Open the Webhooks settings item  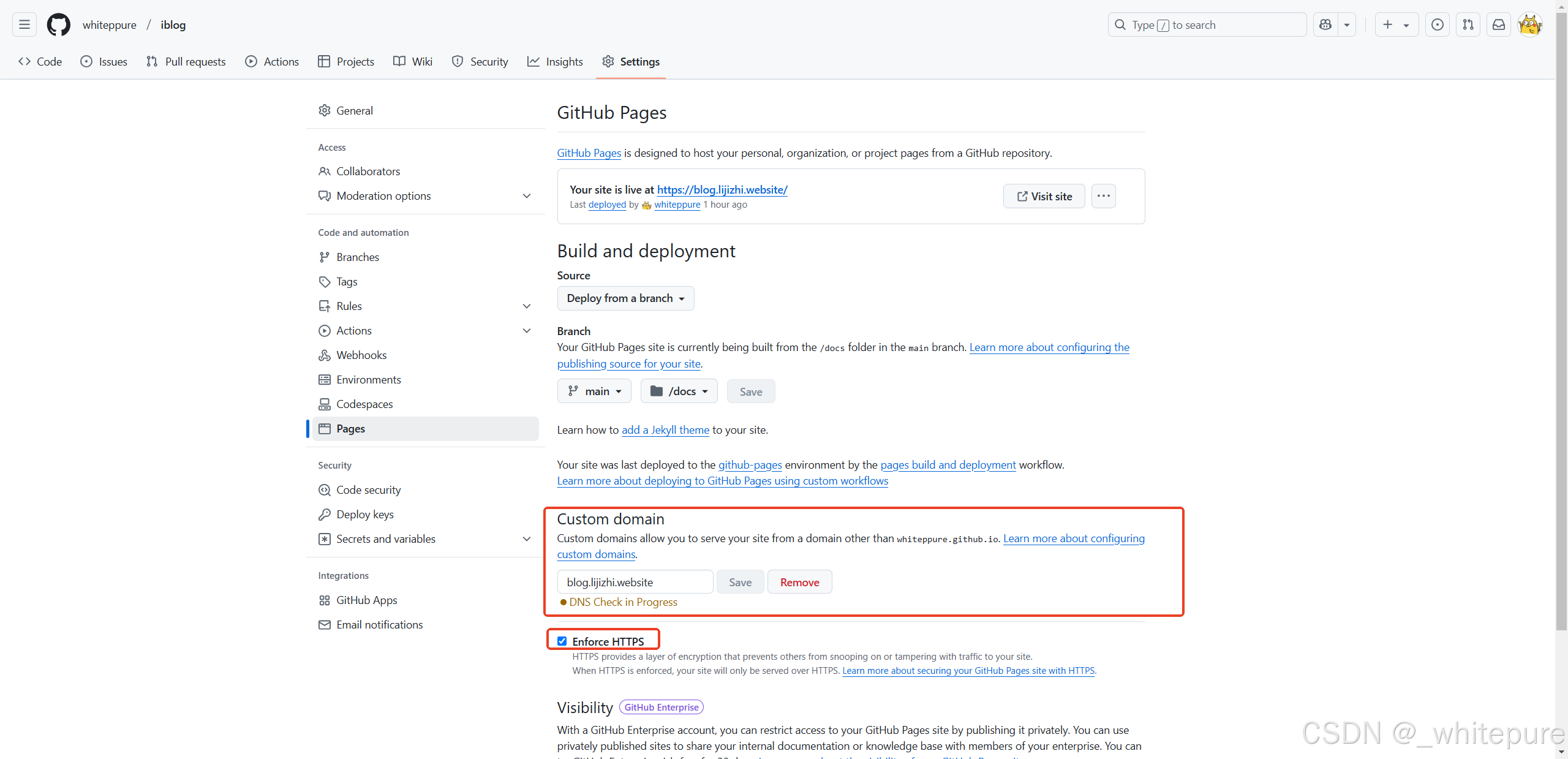(361, 355)
